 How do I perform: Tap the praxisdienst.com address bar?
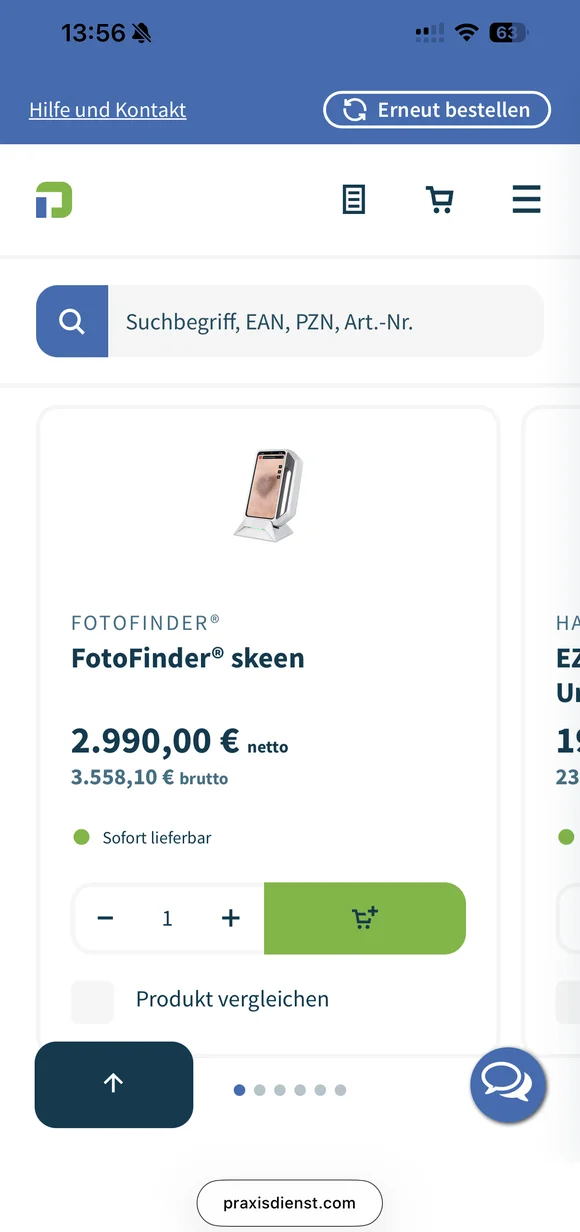(x=289, y=1203)
